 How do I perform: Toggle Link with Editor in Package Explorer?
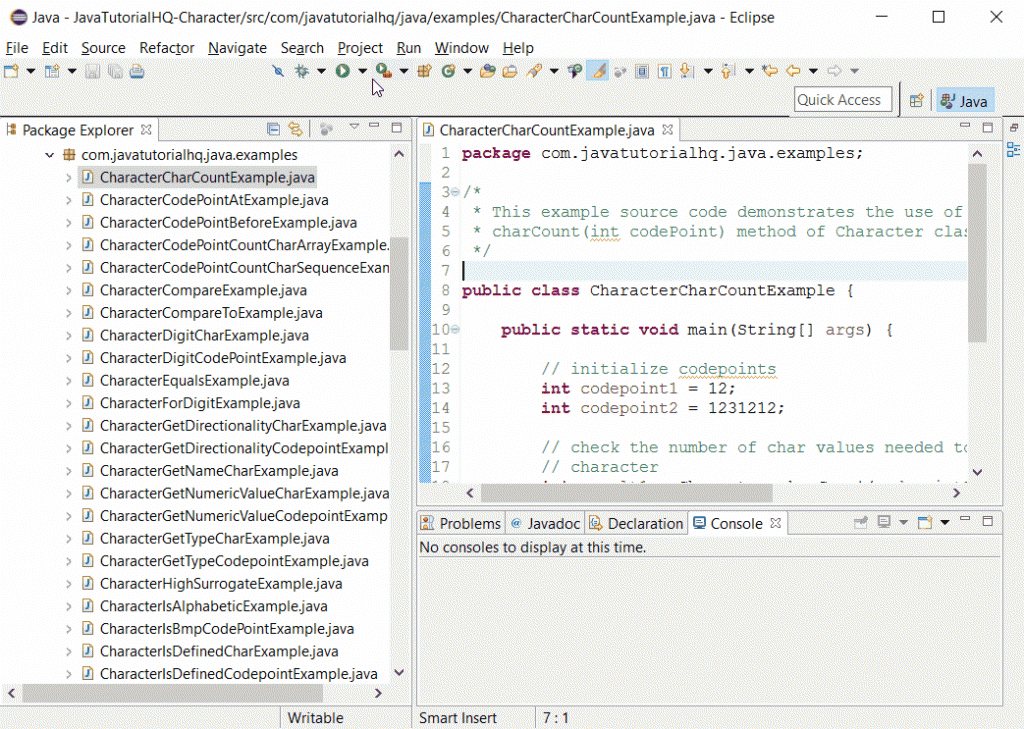(x=296, y=129)
